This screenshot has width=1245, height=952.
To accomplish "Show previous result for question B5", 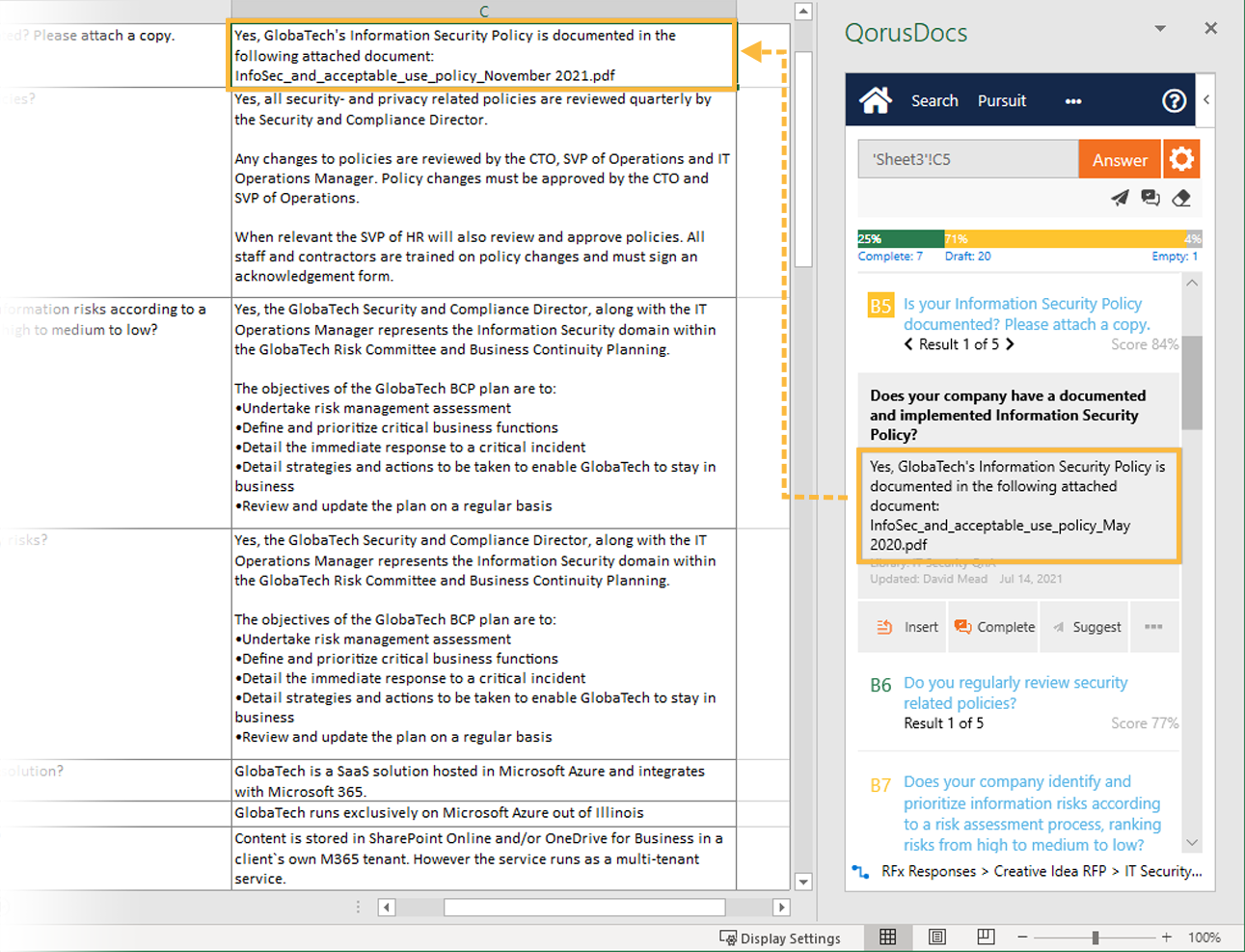I will (908, 344).
